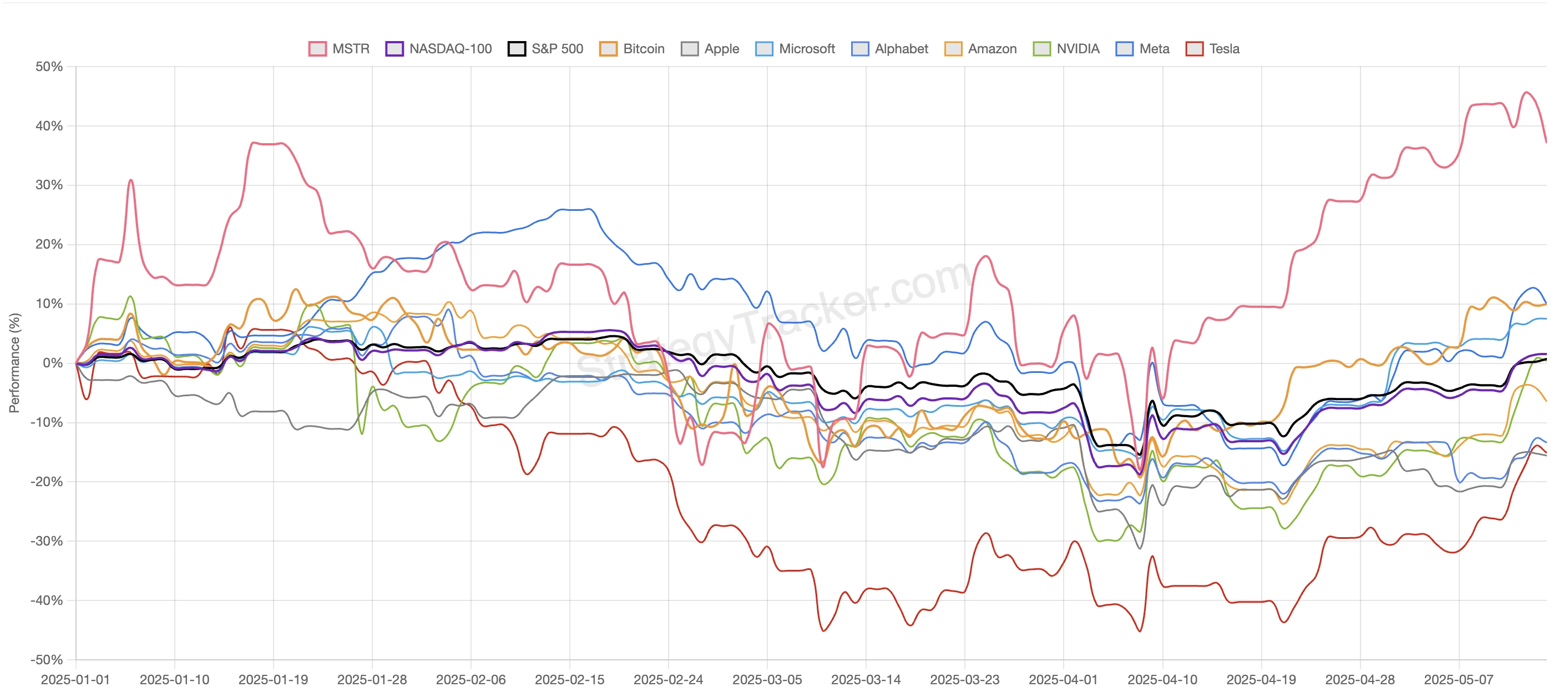Click the Microsoft light-blue legend swatch
This screenshot has width=1568, height=697.
(x=764, y=49)
